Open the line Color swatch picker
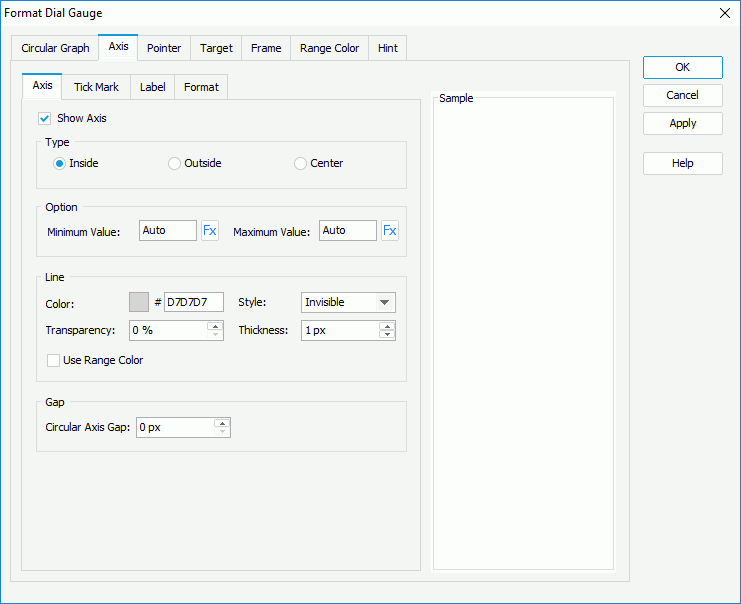 [139, 302]
